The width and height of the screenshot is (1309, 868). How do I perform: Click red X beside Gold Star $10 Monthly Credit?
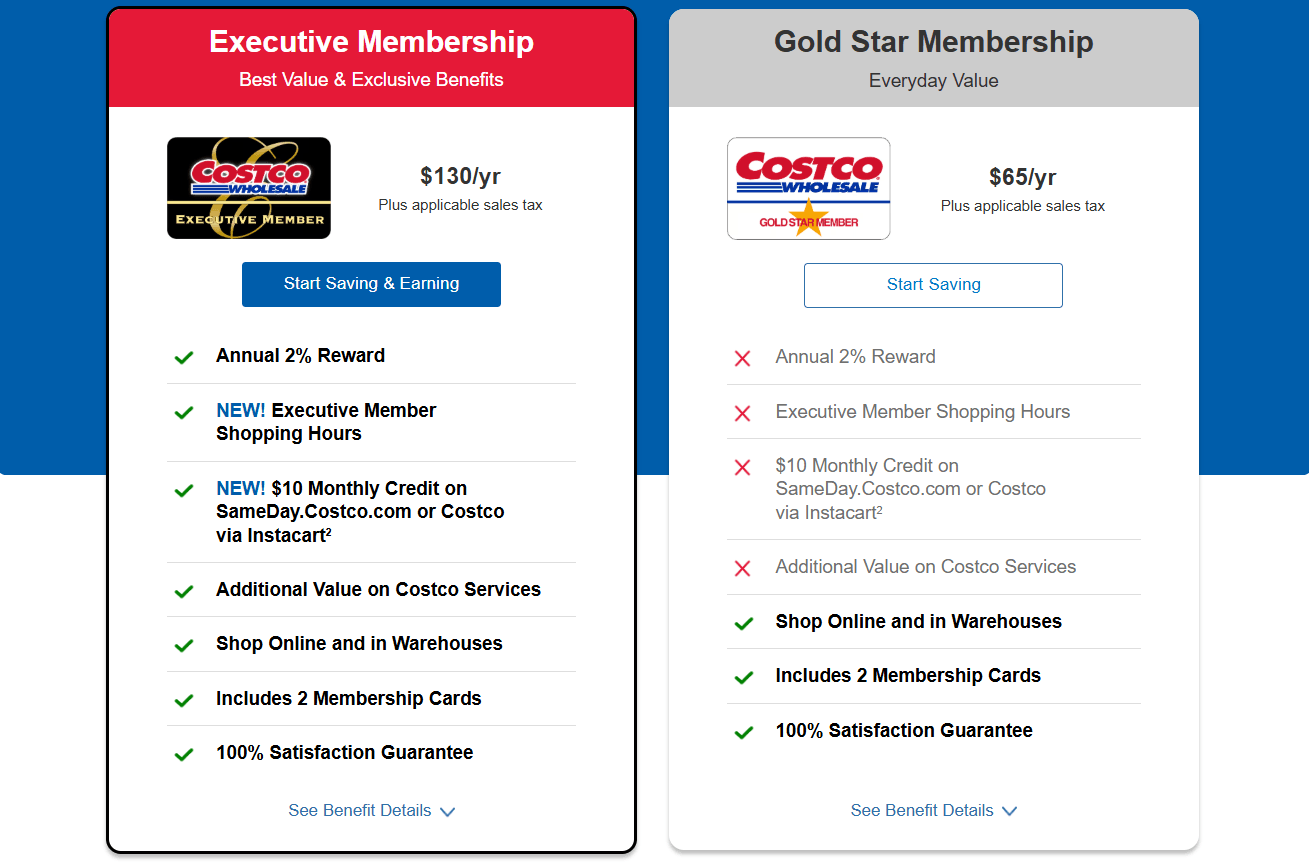pos(742,467)
